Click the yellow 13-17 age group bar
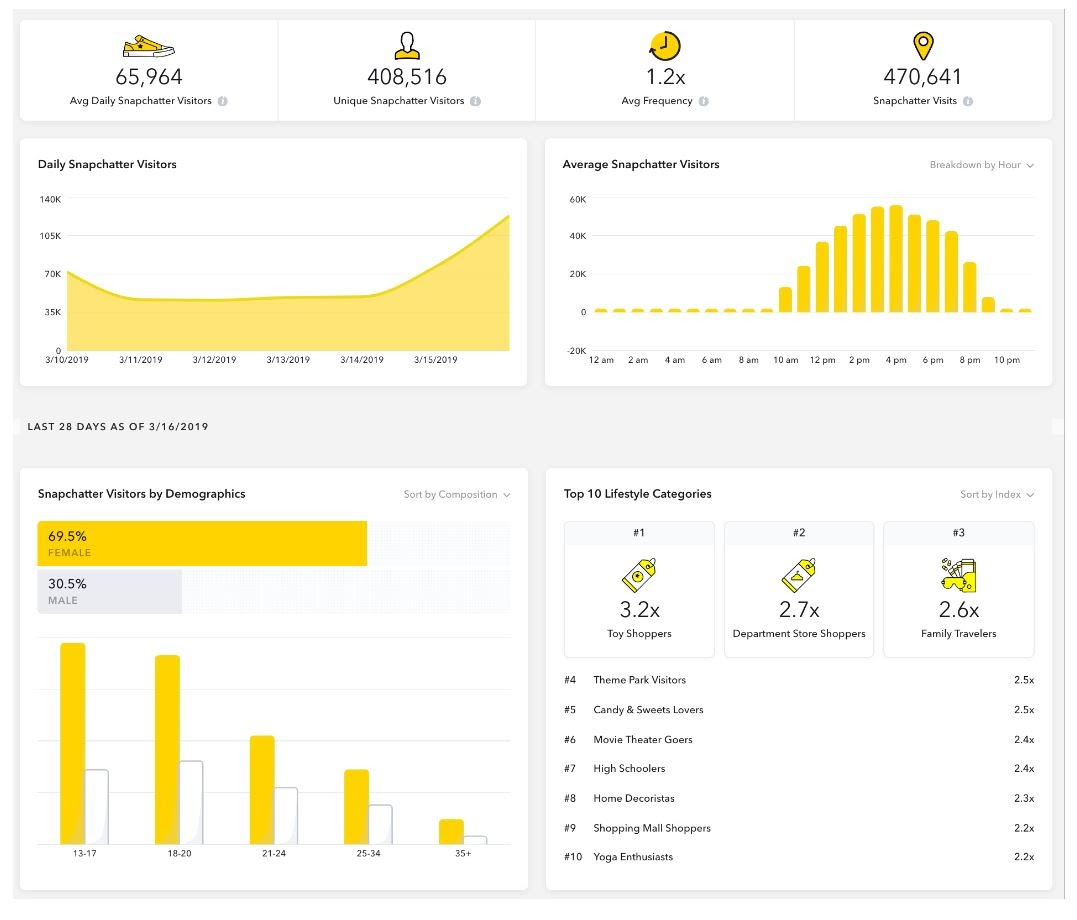This screenshot has width=1077, height=920. coord(73,743)
